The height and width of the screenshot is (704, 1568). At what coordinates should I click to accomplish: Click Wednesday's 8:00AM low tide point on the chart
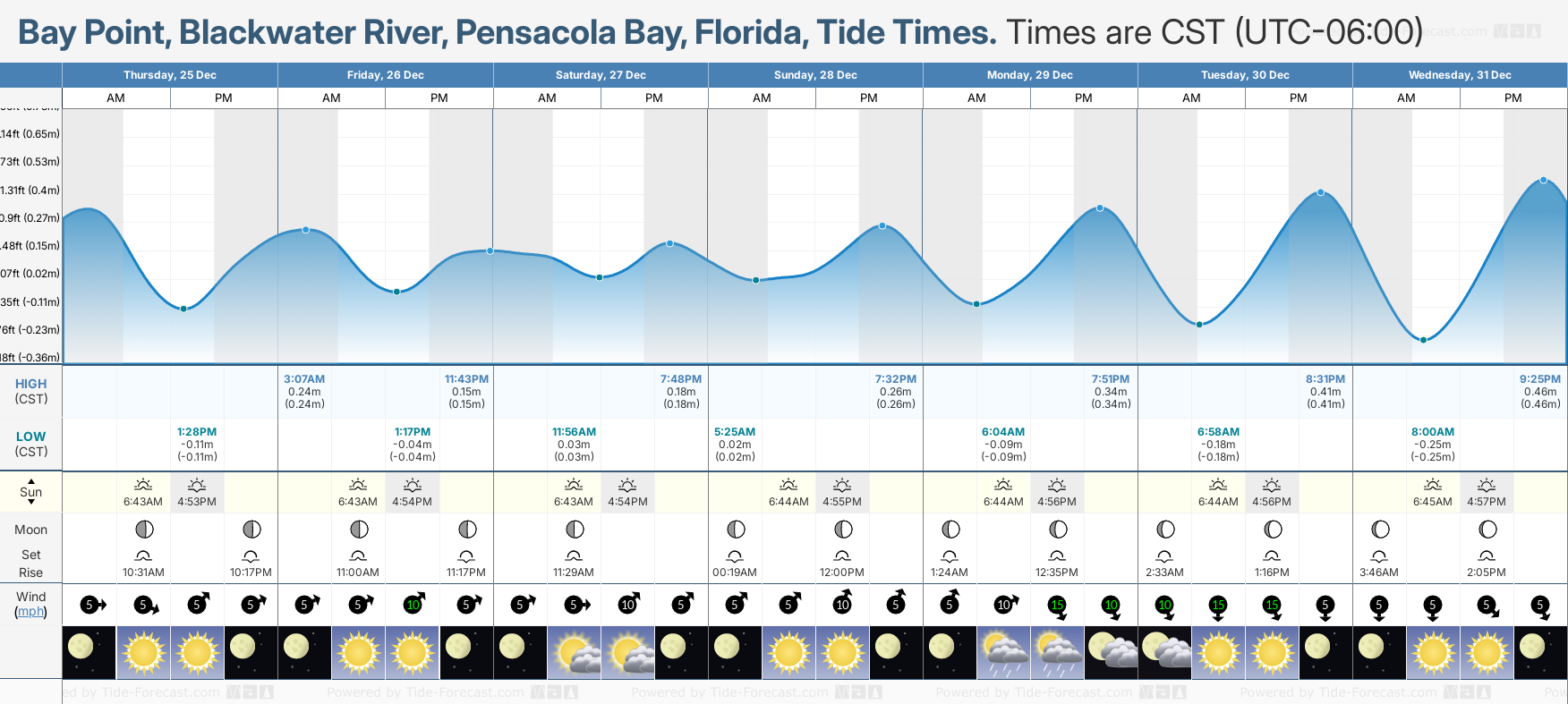coord(1424,340)
